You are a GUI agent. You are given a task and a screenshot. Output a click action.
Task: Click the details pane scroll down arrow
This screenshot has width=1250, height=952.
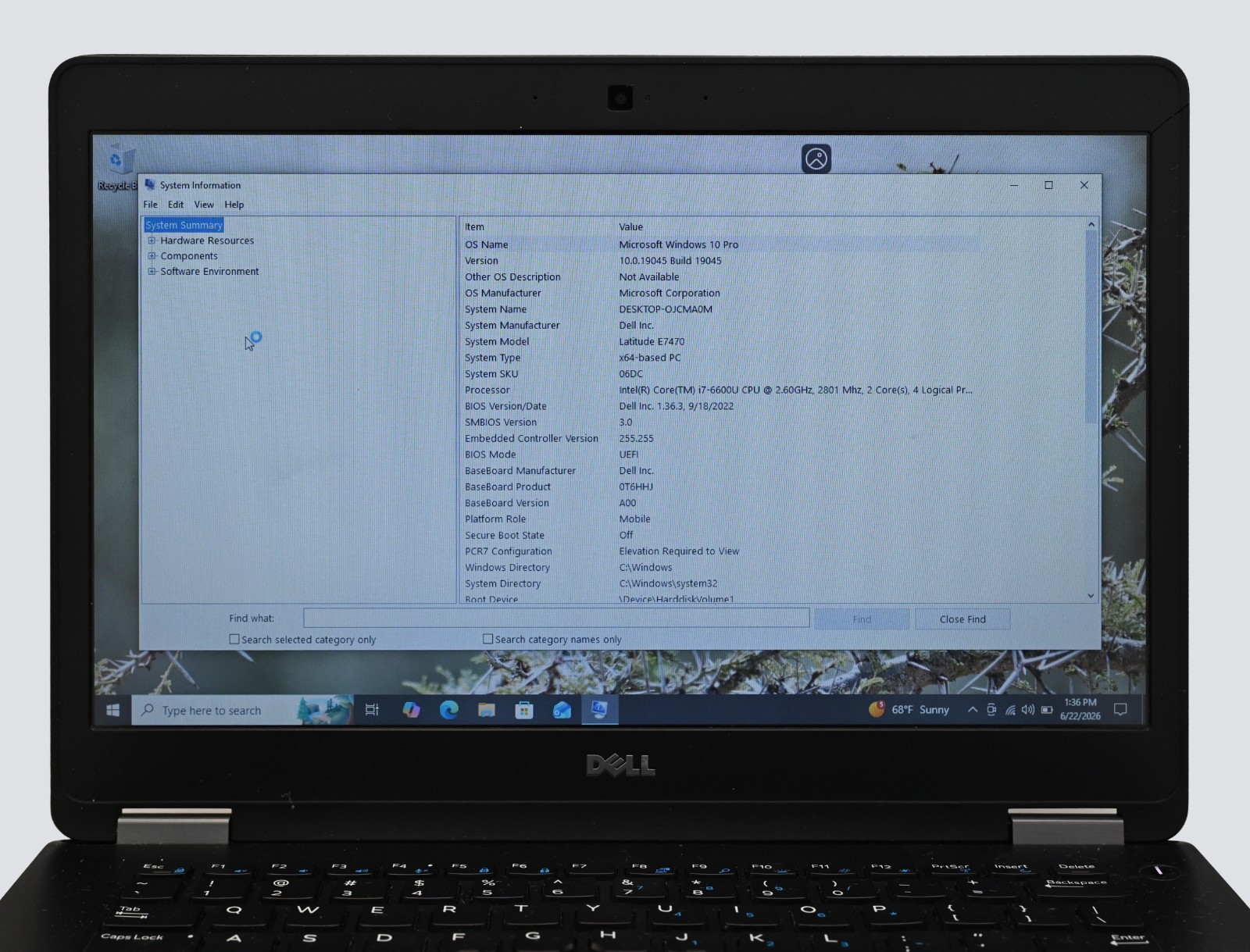coord(1091,596)
